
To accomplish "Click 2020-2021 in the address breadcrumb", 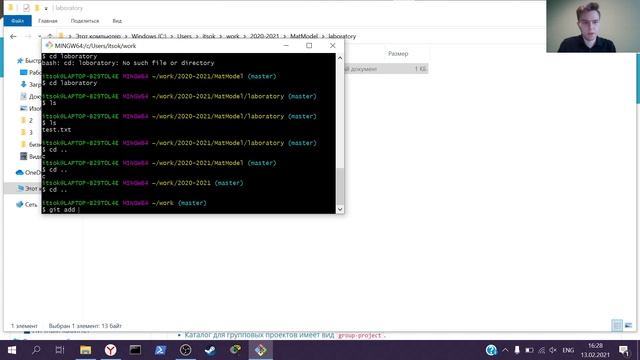I will (264, 36).
